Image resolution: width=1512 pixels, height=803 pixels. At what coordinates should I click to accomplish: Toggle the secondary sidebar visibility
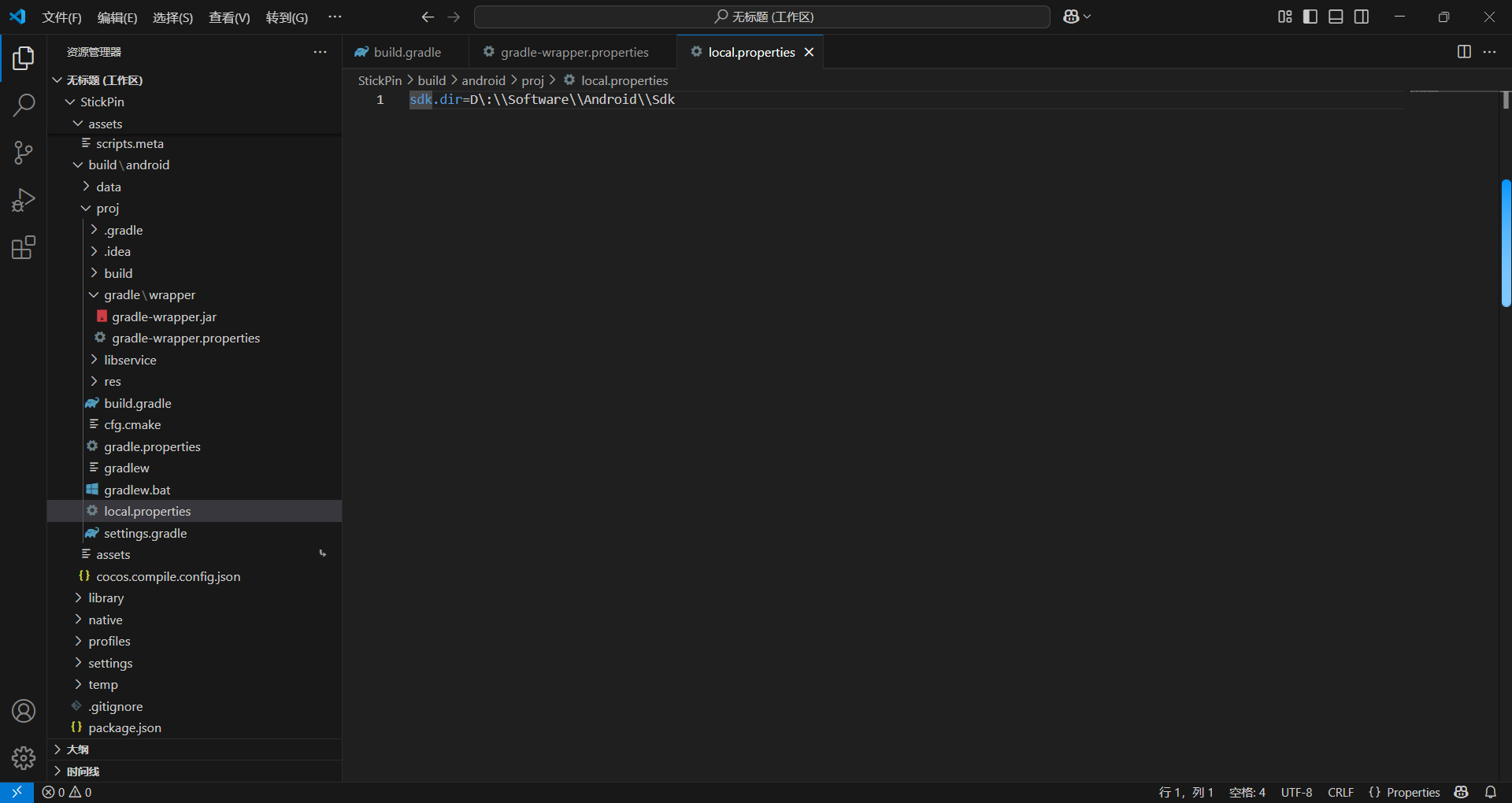click(1362, 16)
